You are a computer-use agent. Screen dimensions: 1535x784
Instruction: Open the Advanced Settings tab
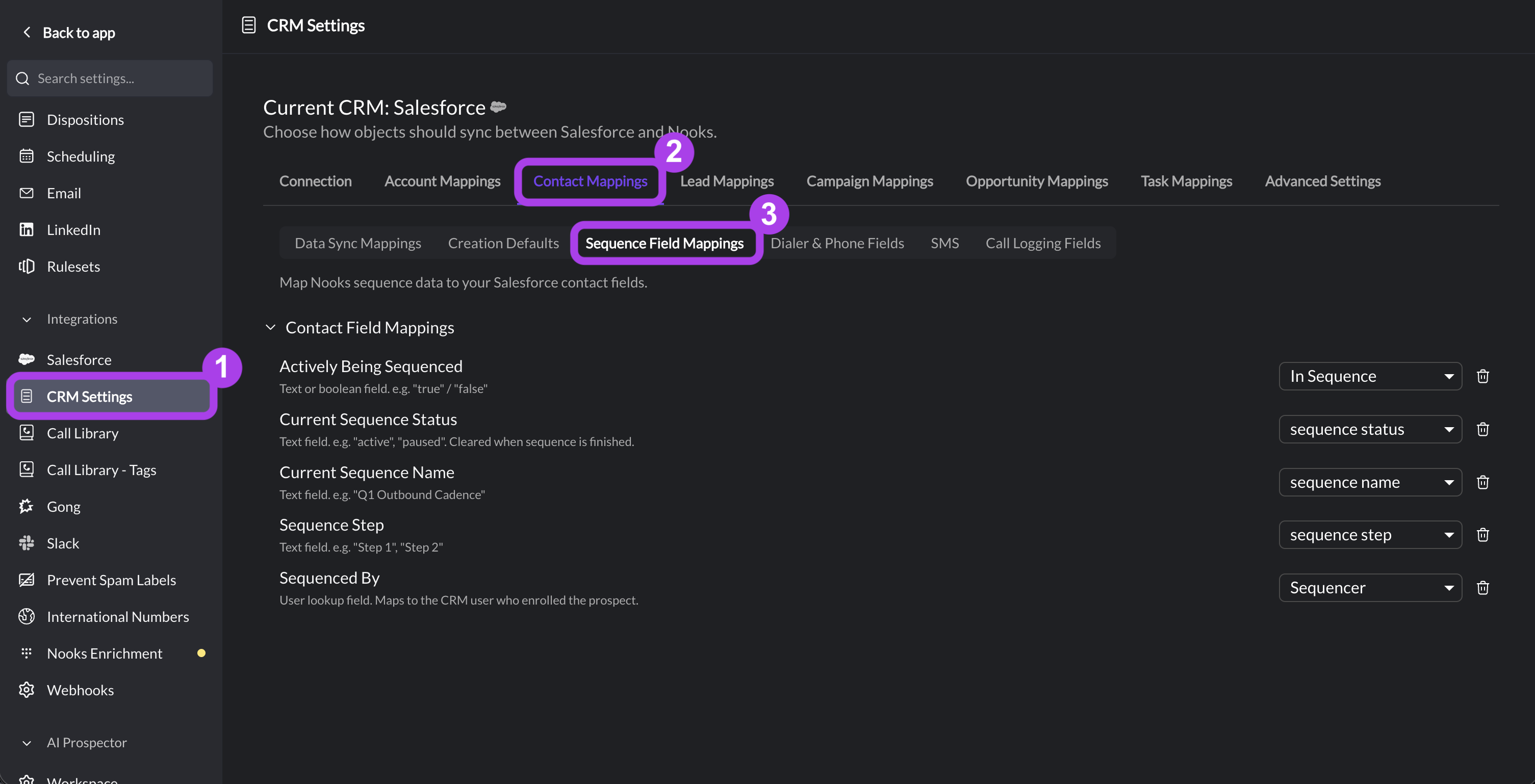point(1322,180)
